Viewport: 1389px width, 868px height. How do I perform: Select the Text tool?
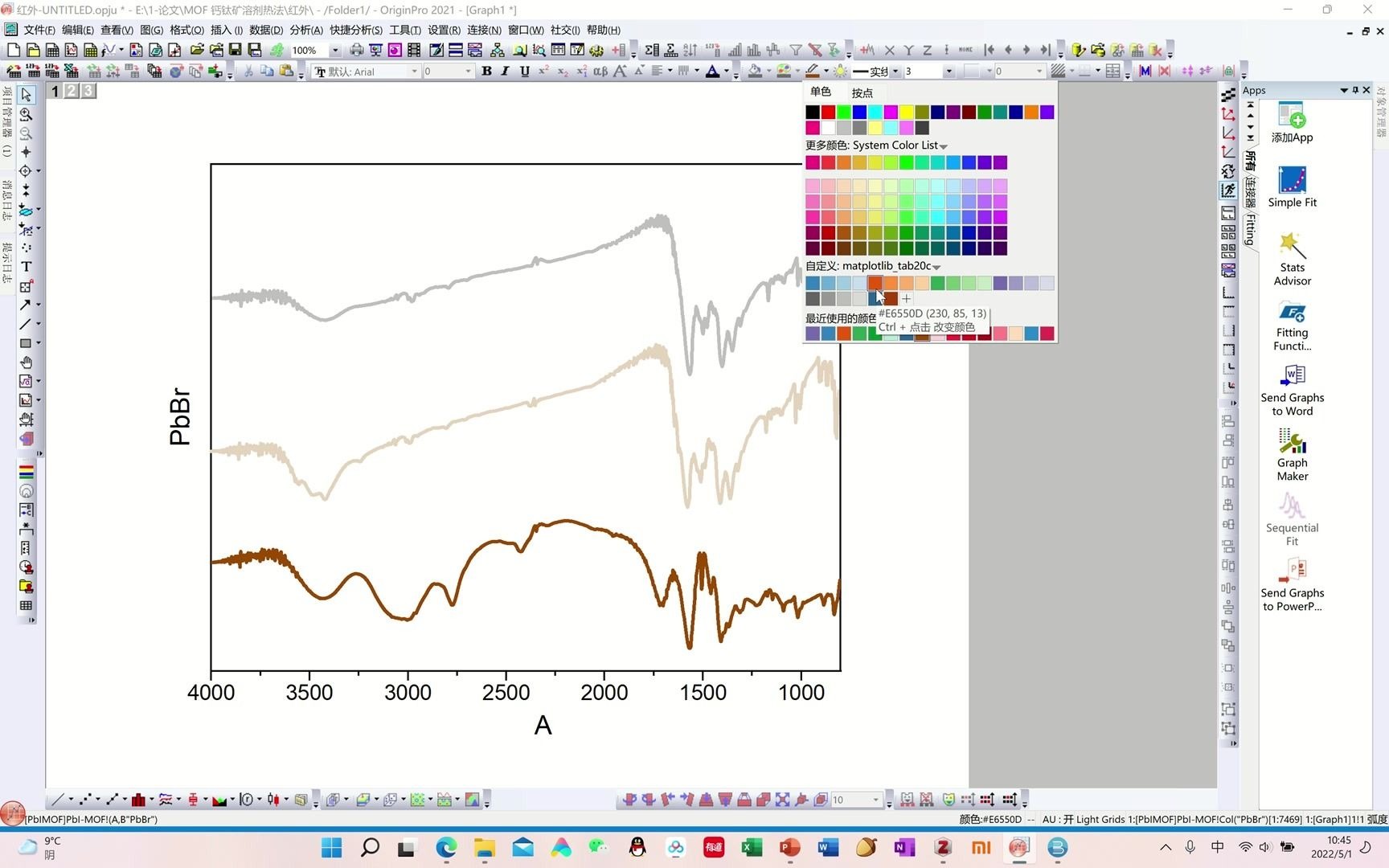pos(26,266)
